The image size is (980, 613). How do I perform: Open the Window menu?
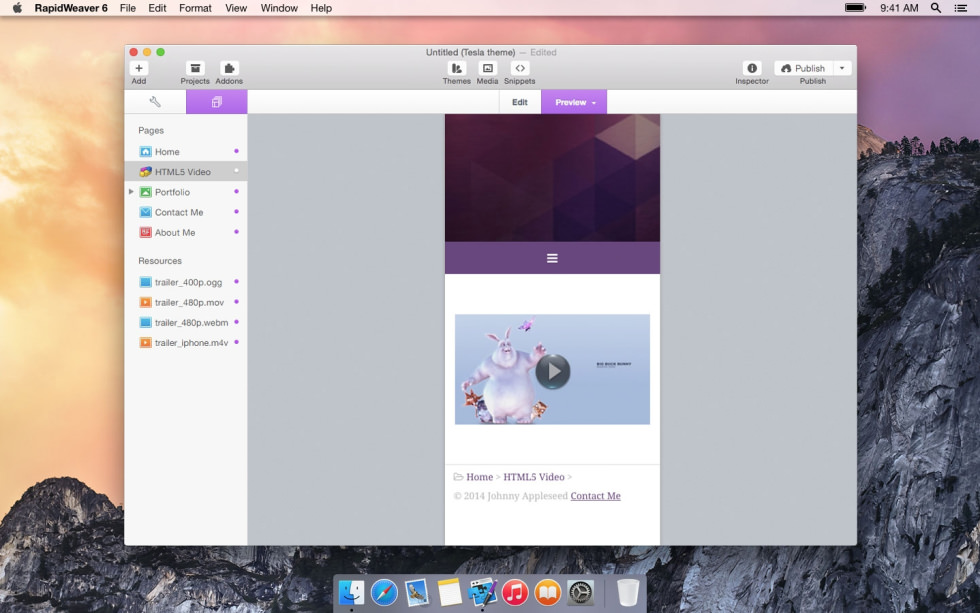pos(279,8)
